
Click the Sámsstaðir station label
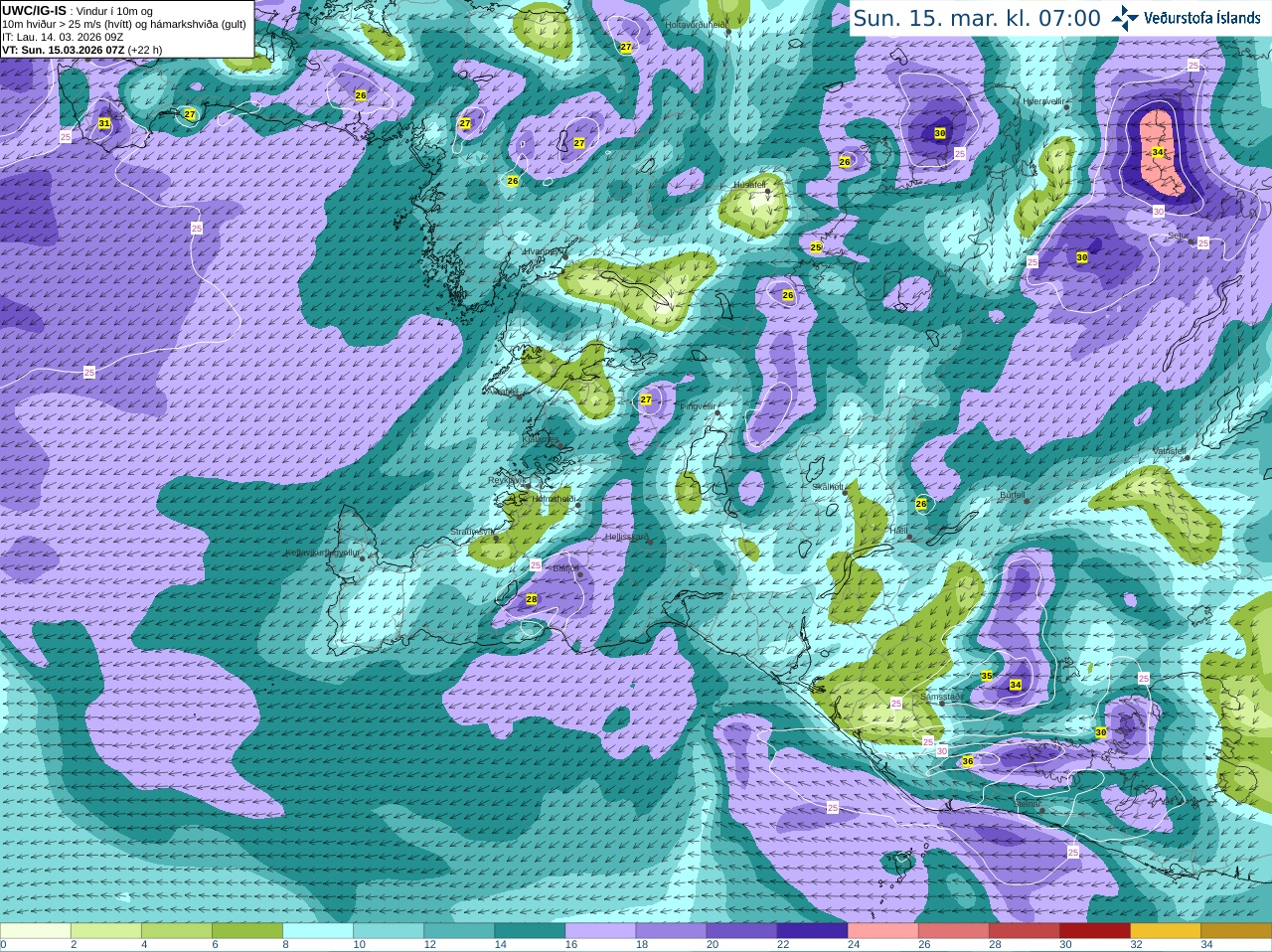tap(940, 698)
